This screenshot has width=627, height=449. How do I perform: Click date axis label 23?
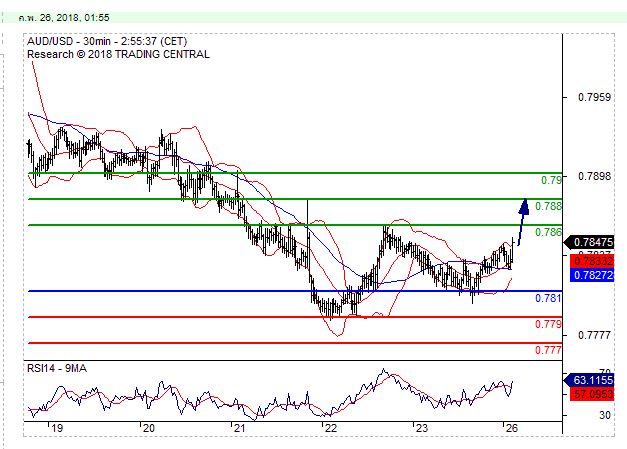coord(421,428)
